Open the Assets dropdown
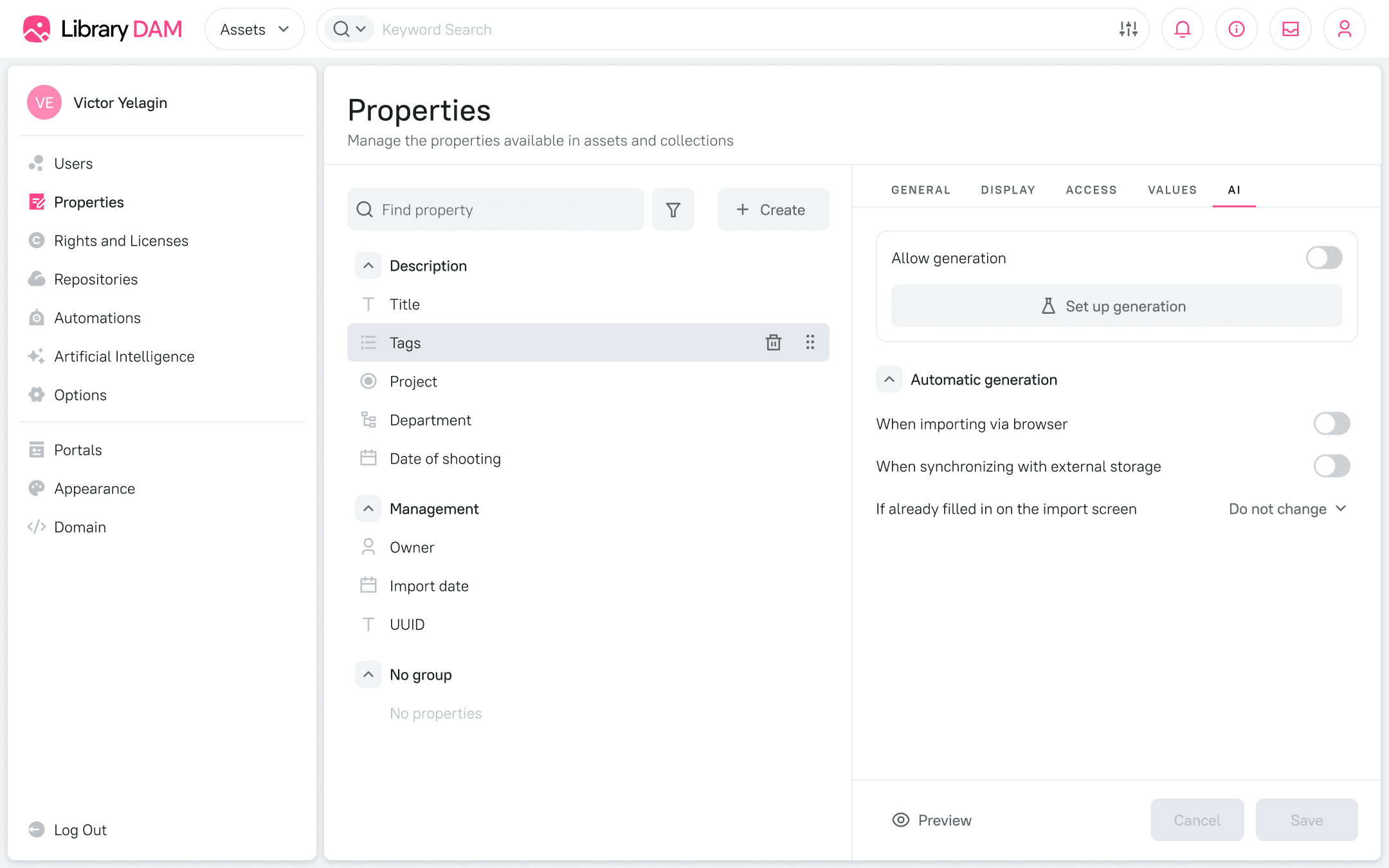This screenshot has height=868, width=1389. pyautogui.click(x=254, y=30)
